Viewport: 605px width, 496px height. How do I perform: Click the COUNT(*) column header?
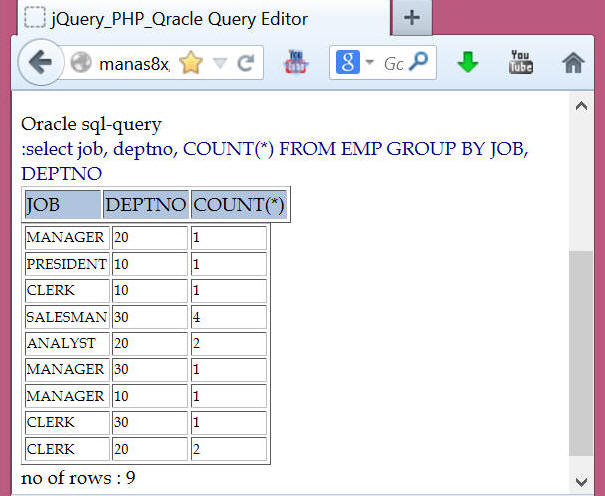[239, 204]
